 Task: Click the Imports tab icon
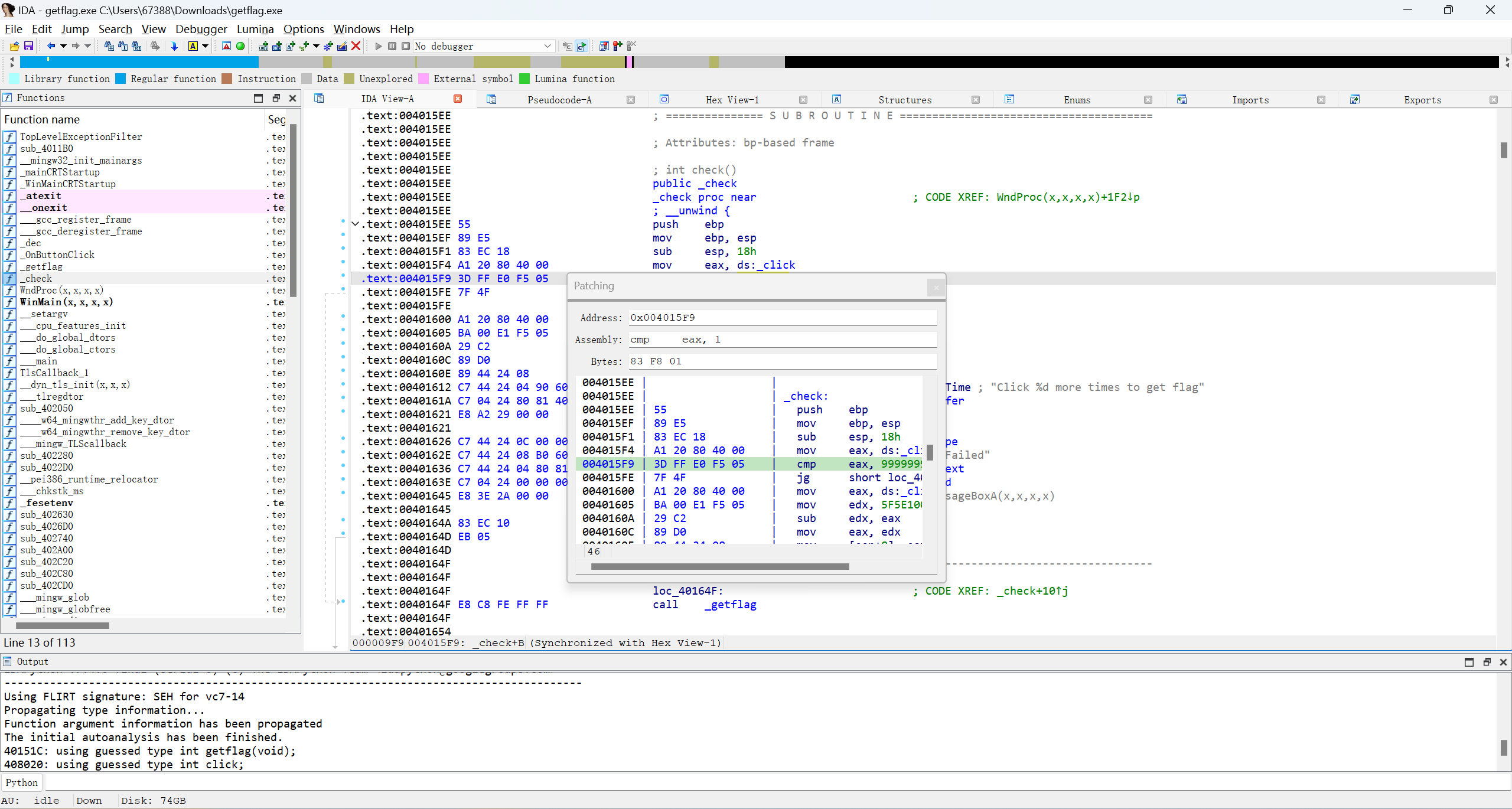tap(1182, 99)
